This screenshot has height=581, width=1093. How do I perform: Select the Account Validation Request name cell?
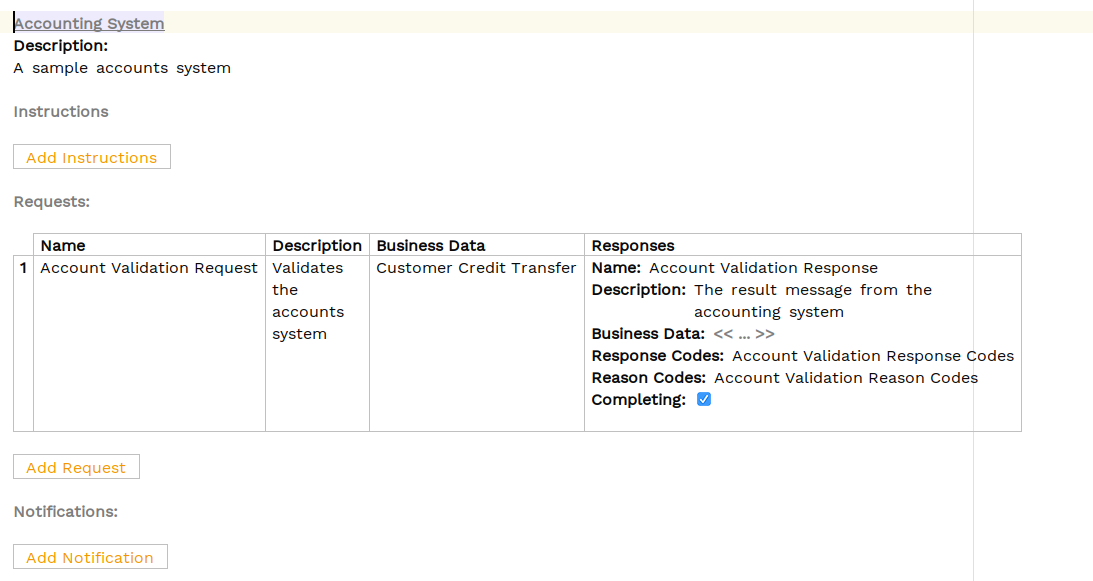tap(149, 268)
